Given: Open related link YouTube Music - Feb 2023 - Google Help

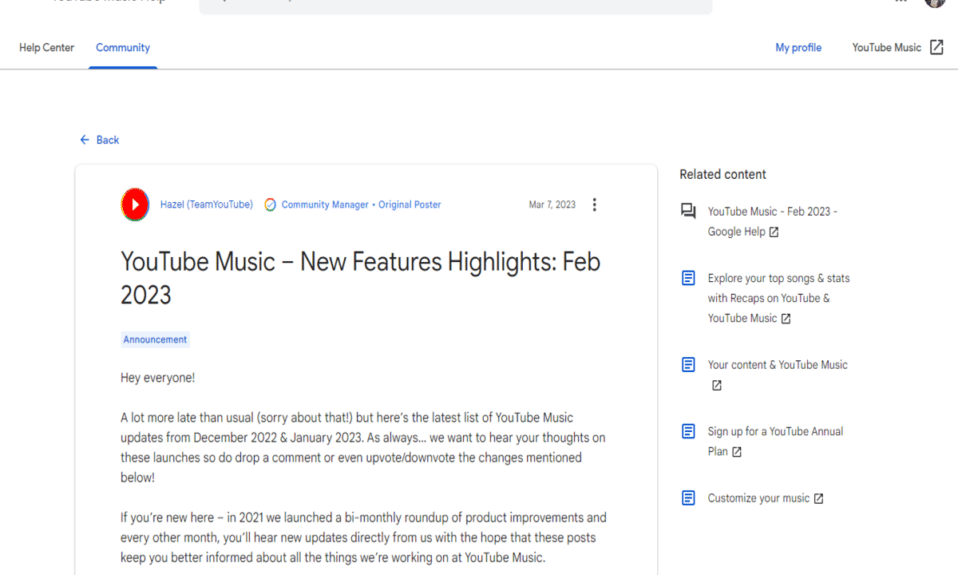Looking at the screenshot, I should click(772, 221).
